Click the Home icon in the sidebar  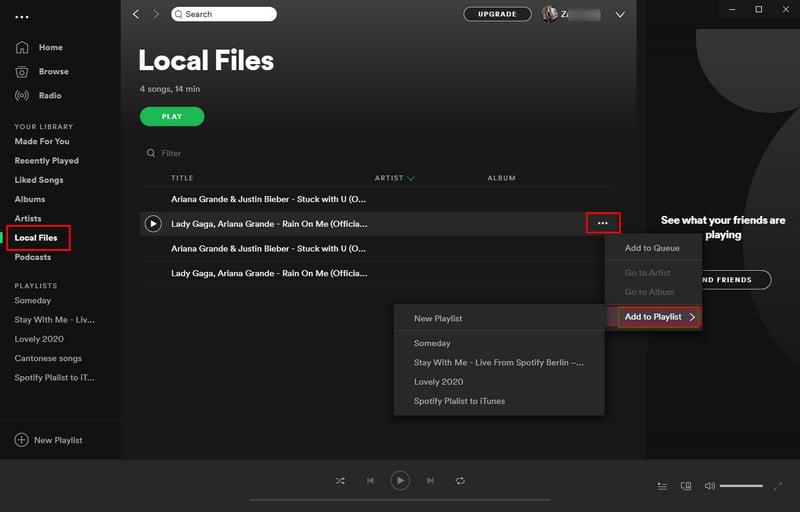(22, 47)
